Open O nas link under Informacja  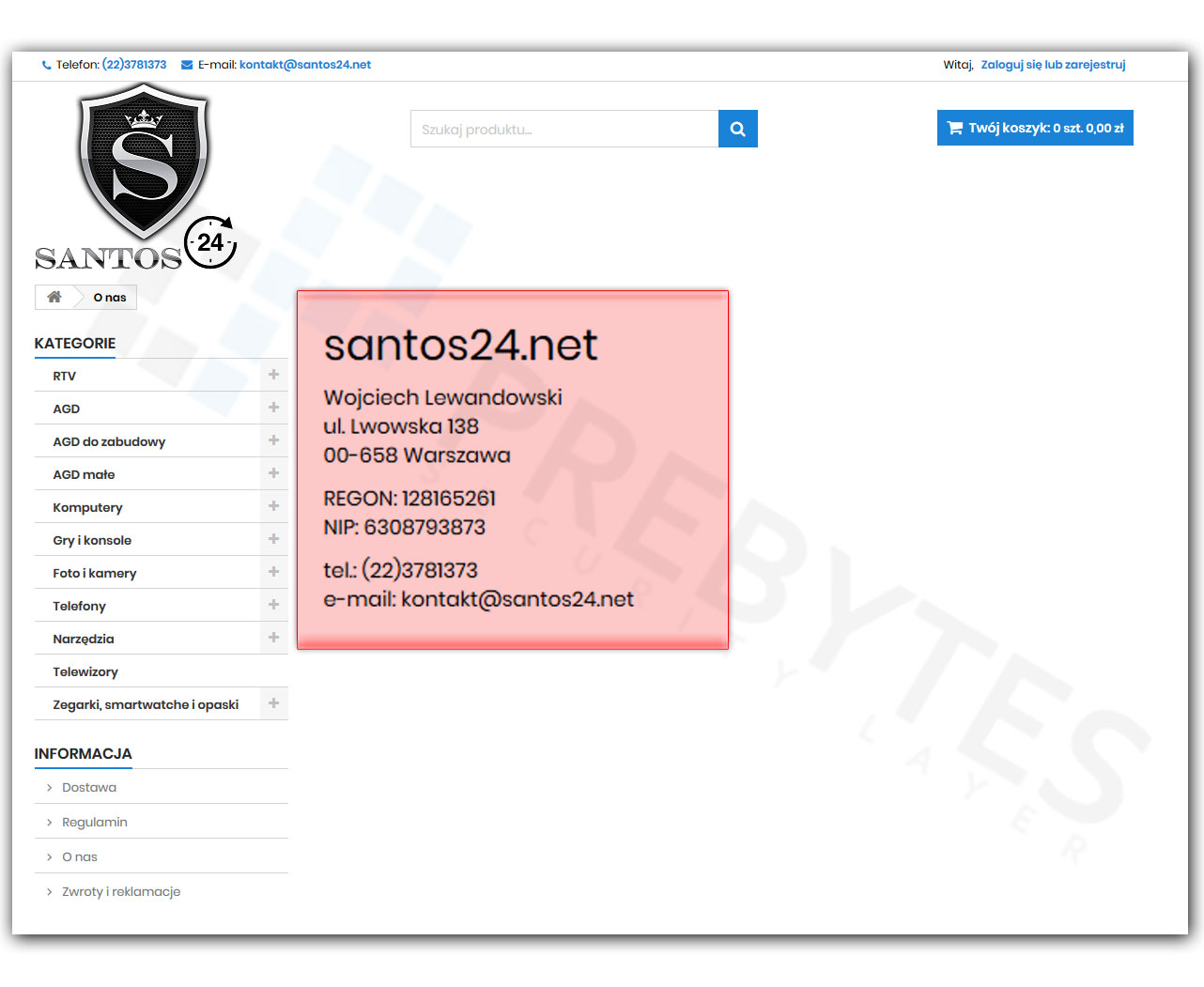[80, 856]
